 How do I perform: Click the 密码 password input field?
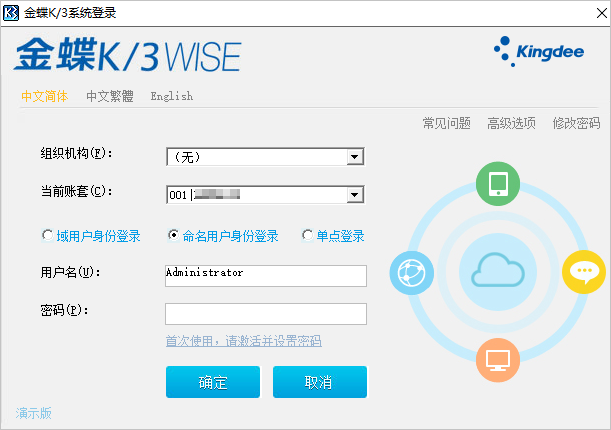pyautogui.click(x=266, y=314)
